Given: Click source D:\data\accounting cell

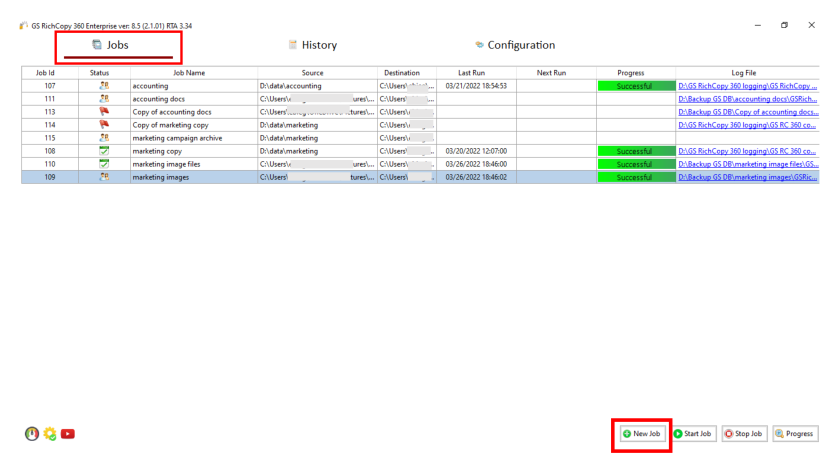Looking at the screenshot, I should click(317, 86).
